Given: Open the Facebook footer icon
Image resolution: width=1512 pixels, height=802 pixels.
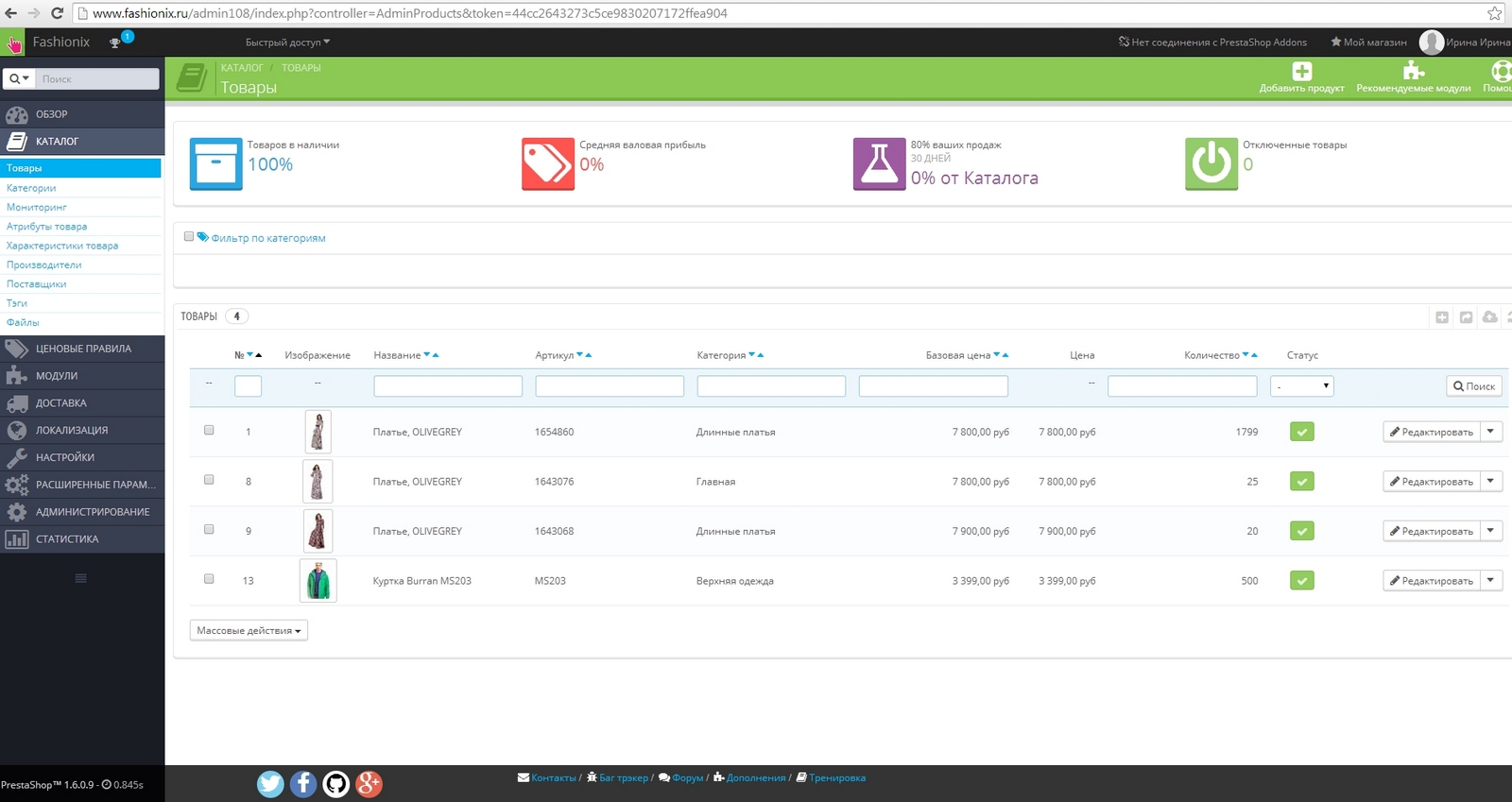Looking at the screenshot, I should tap(303, 784).
